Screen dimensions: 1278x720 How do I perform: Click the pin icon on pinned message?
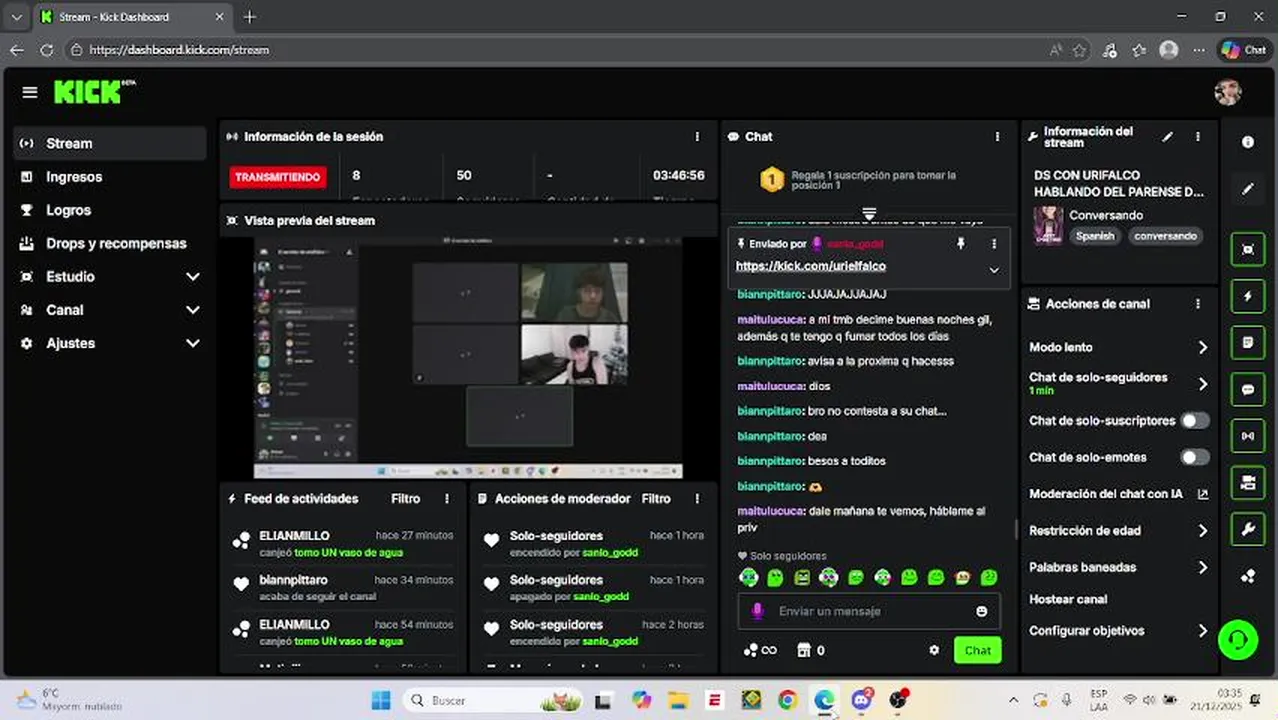tap(961, 243)
